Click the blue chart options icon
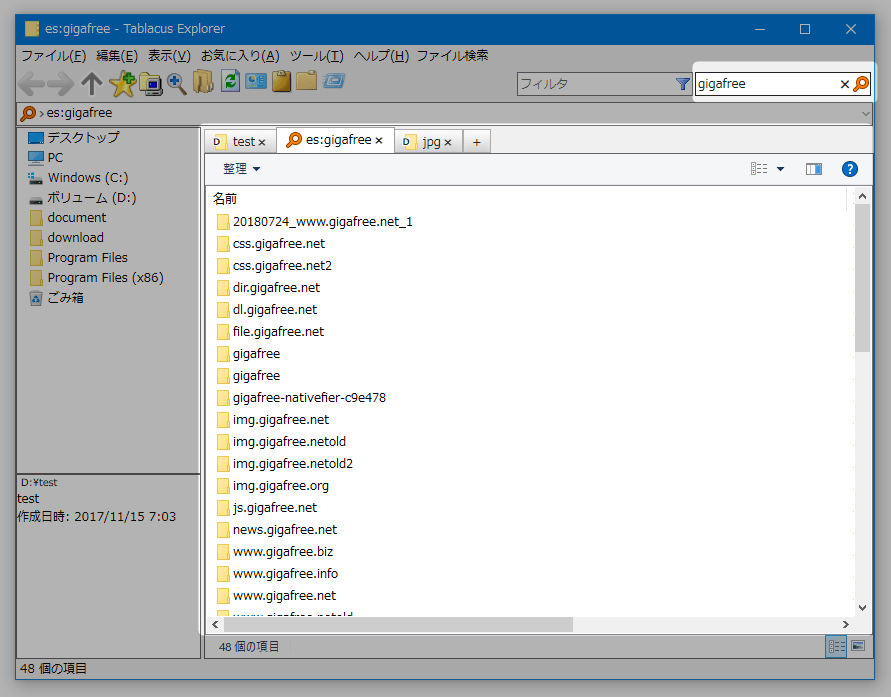Viewport: 891px width, 697px height. pos(256,81)
